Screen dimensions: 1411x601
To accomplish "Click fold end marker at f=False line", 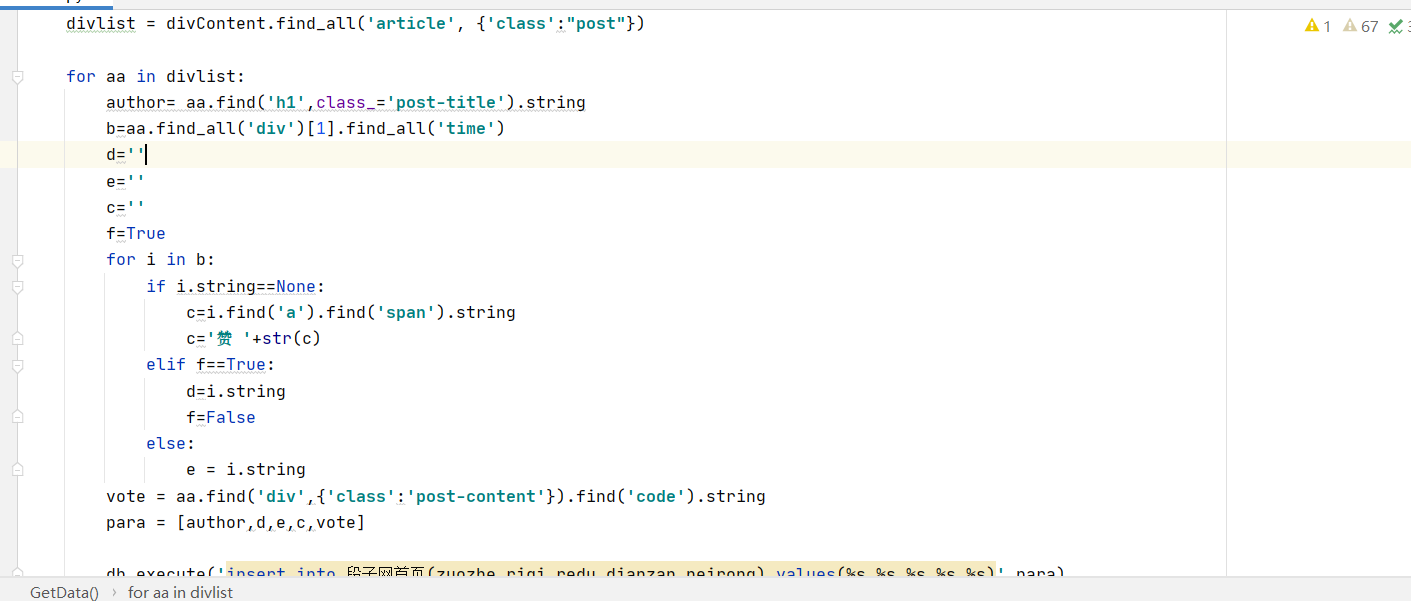I will [x=17, y=418].
